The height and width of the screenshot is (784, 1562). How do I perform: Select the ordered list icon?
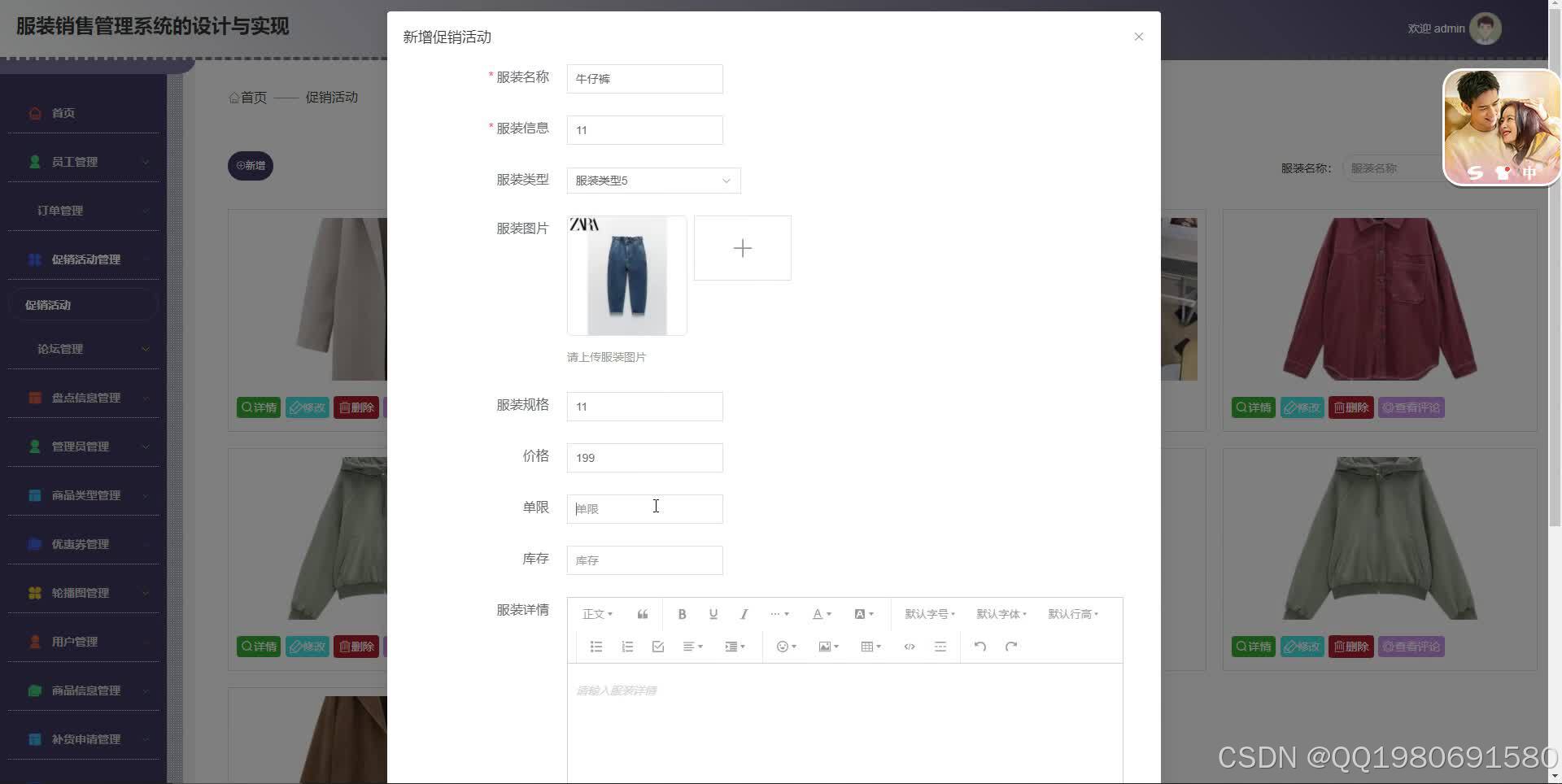627,647
